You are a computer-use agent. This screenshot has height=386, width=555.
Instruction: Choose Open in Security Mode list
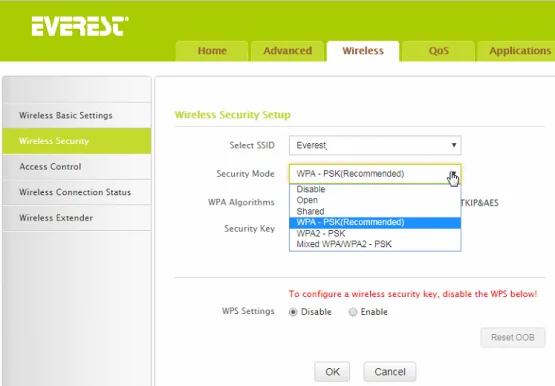point(375,200)
